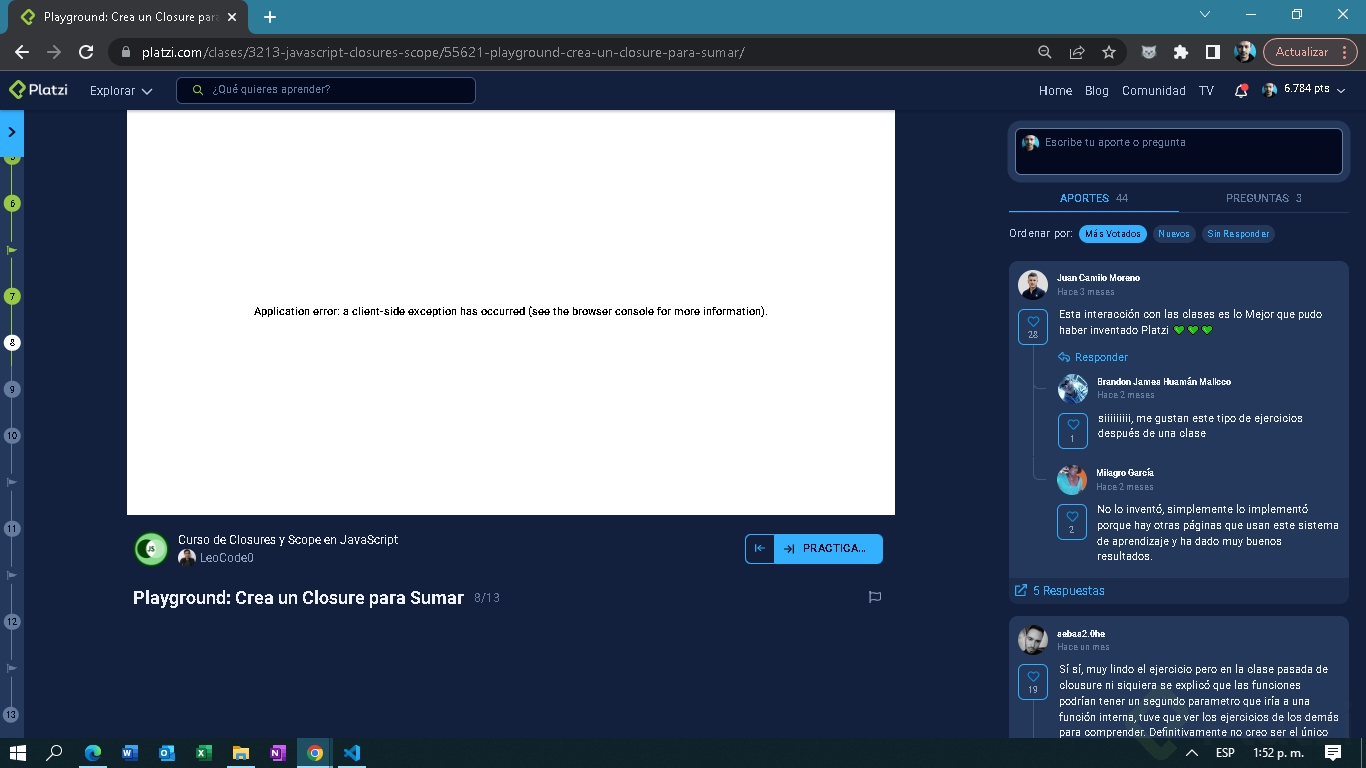The image size is (1366, 768).
Task: Open the Actualizar Chrome update menu
Action: click(x=1309, y=52)
